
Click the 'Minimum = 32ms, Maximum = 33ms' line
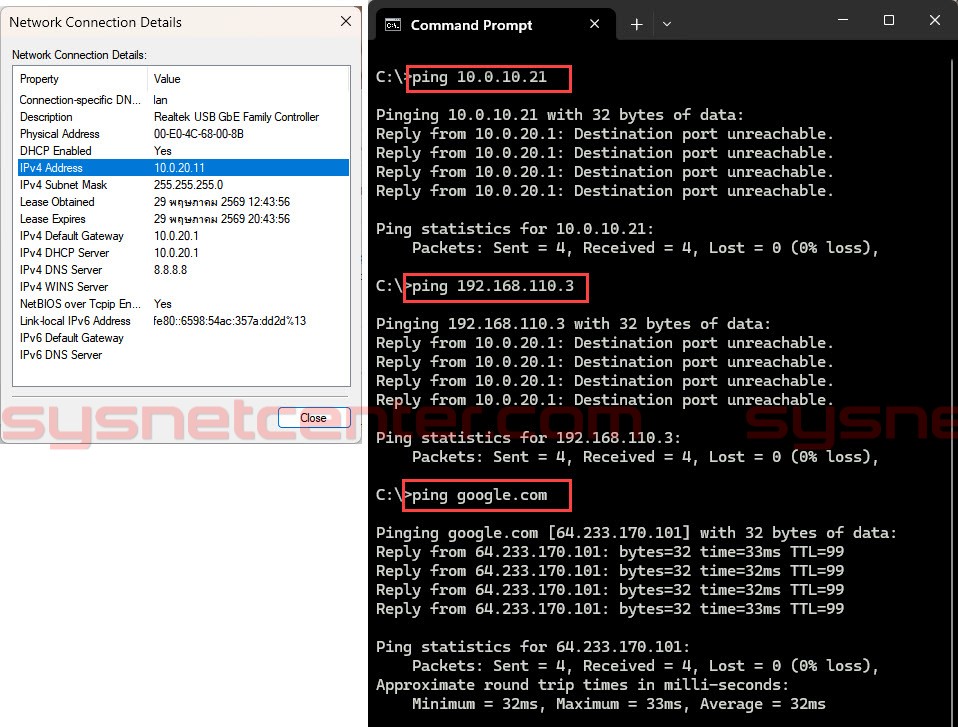pyautogui.click(x=618, y=704)
